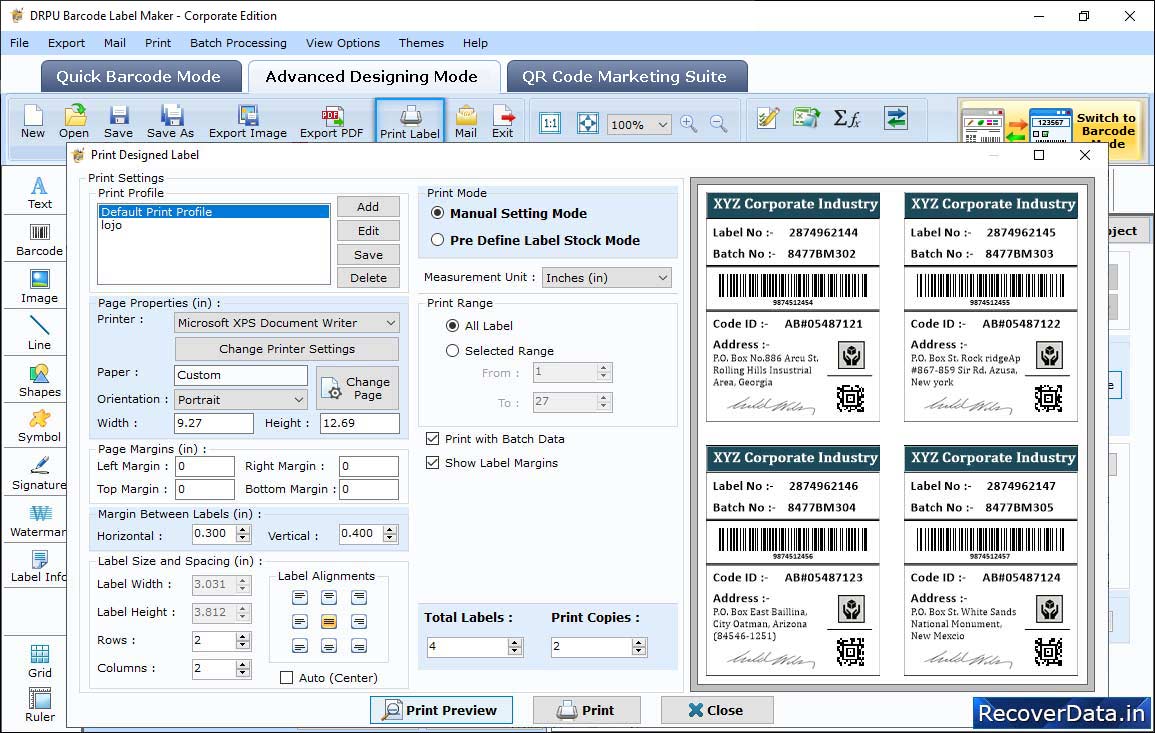Click the fit-to-window zoom icon

588,123
